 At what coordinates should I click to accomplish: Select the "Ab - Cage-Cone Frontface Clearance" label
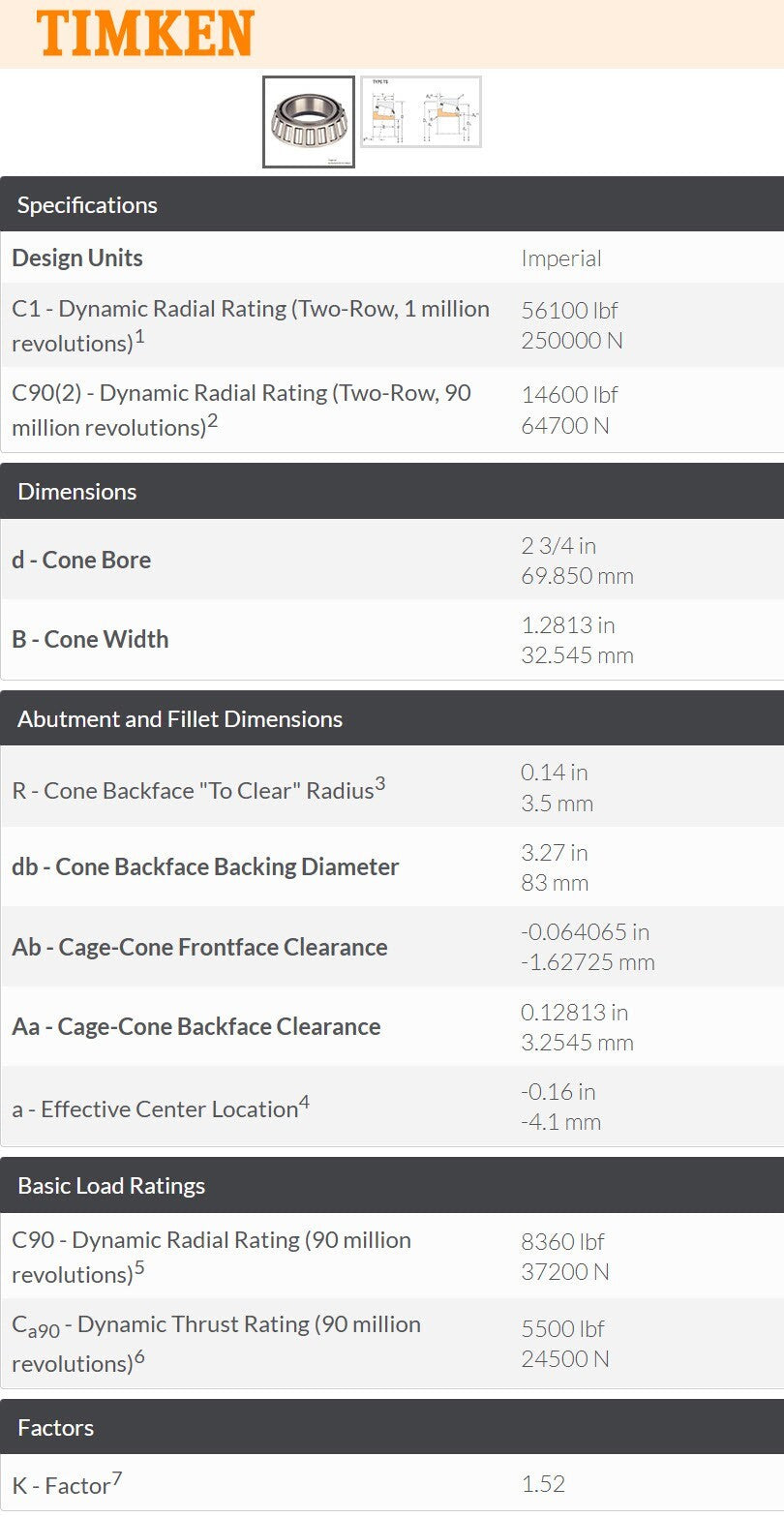(199, 947)
